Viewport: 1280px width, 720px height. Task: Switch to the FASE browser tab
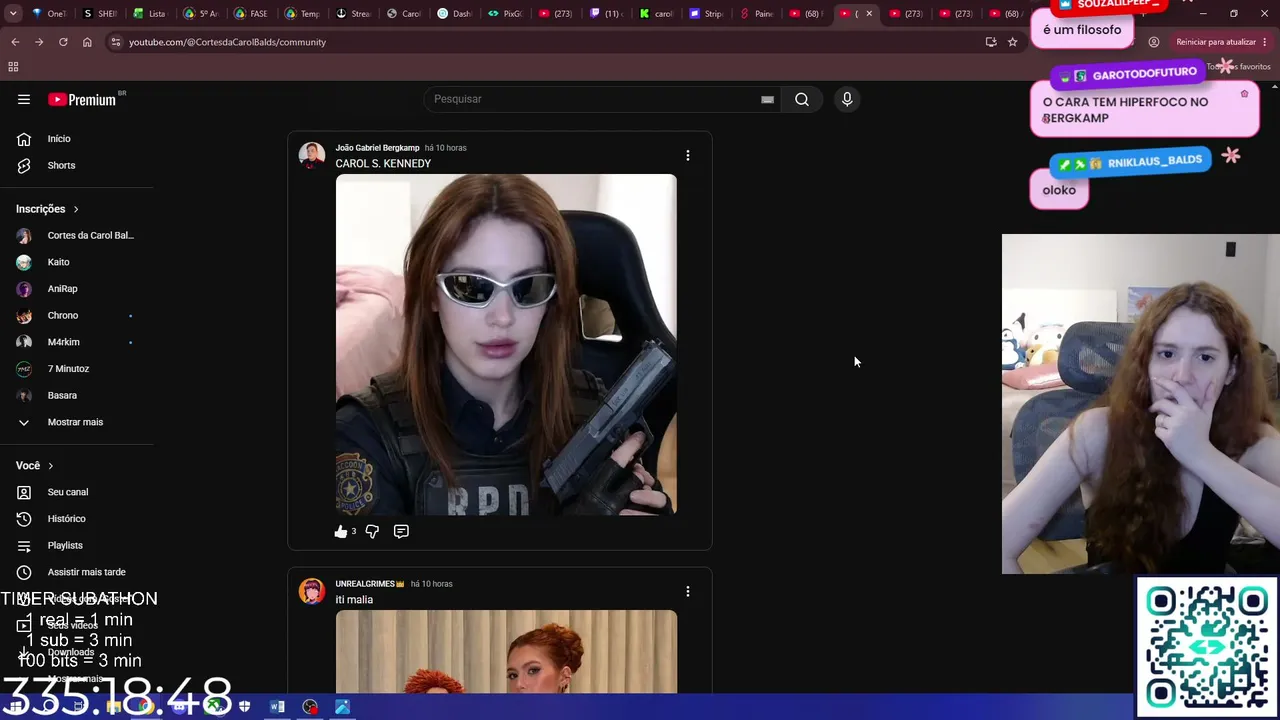254,14
